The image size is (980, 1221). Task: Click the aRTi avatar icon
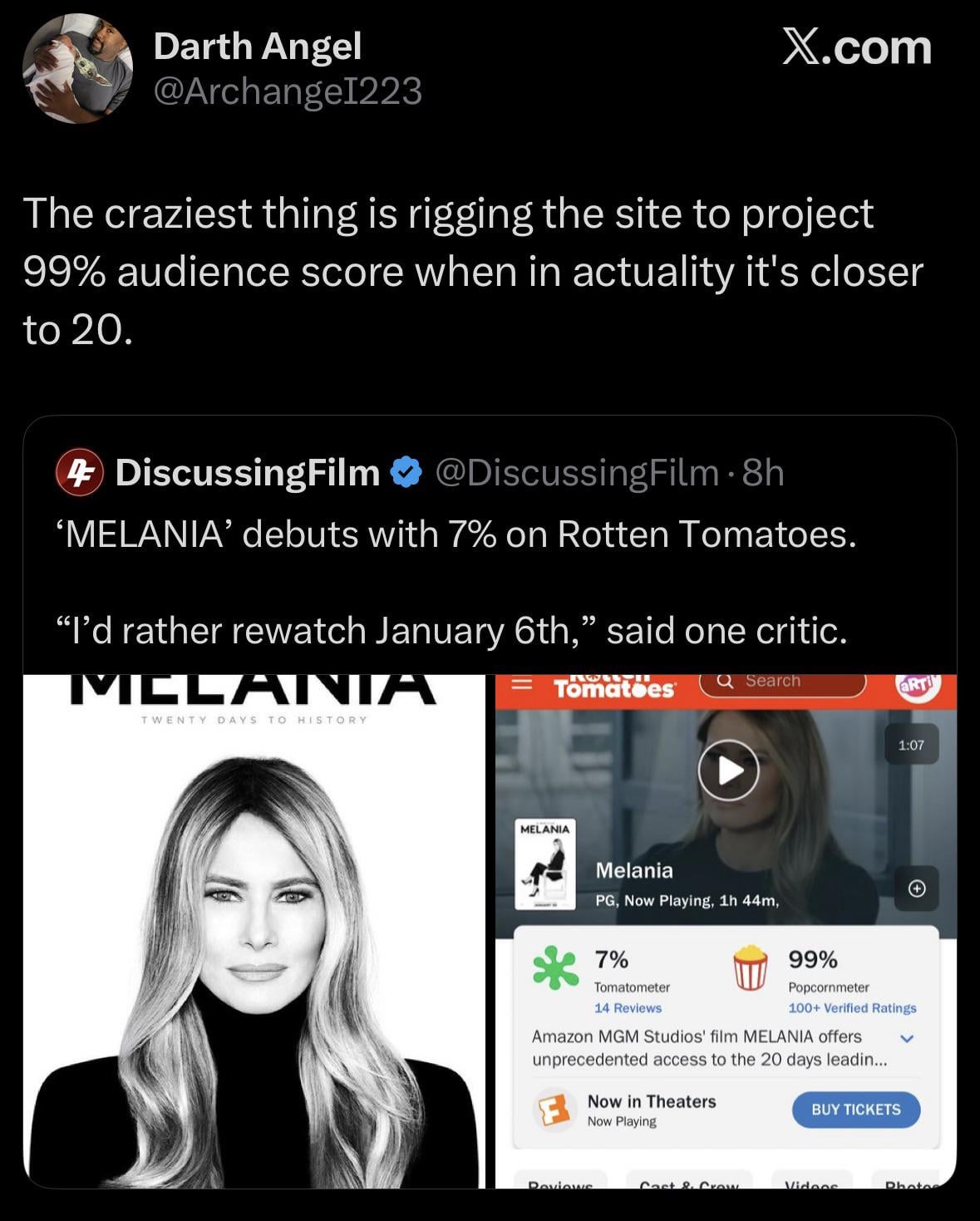pyautogui.click(x=916, y=687)
